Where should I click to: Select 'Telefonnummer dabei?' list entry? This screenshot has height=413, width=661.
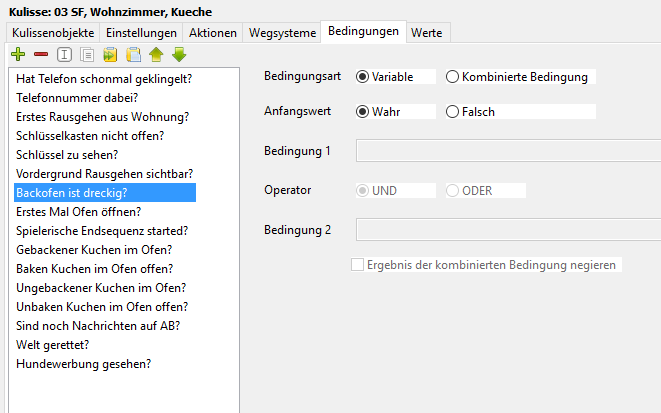click(x=77, y=98)
